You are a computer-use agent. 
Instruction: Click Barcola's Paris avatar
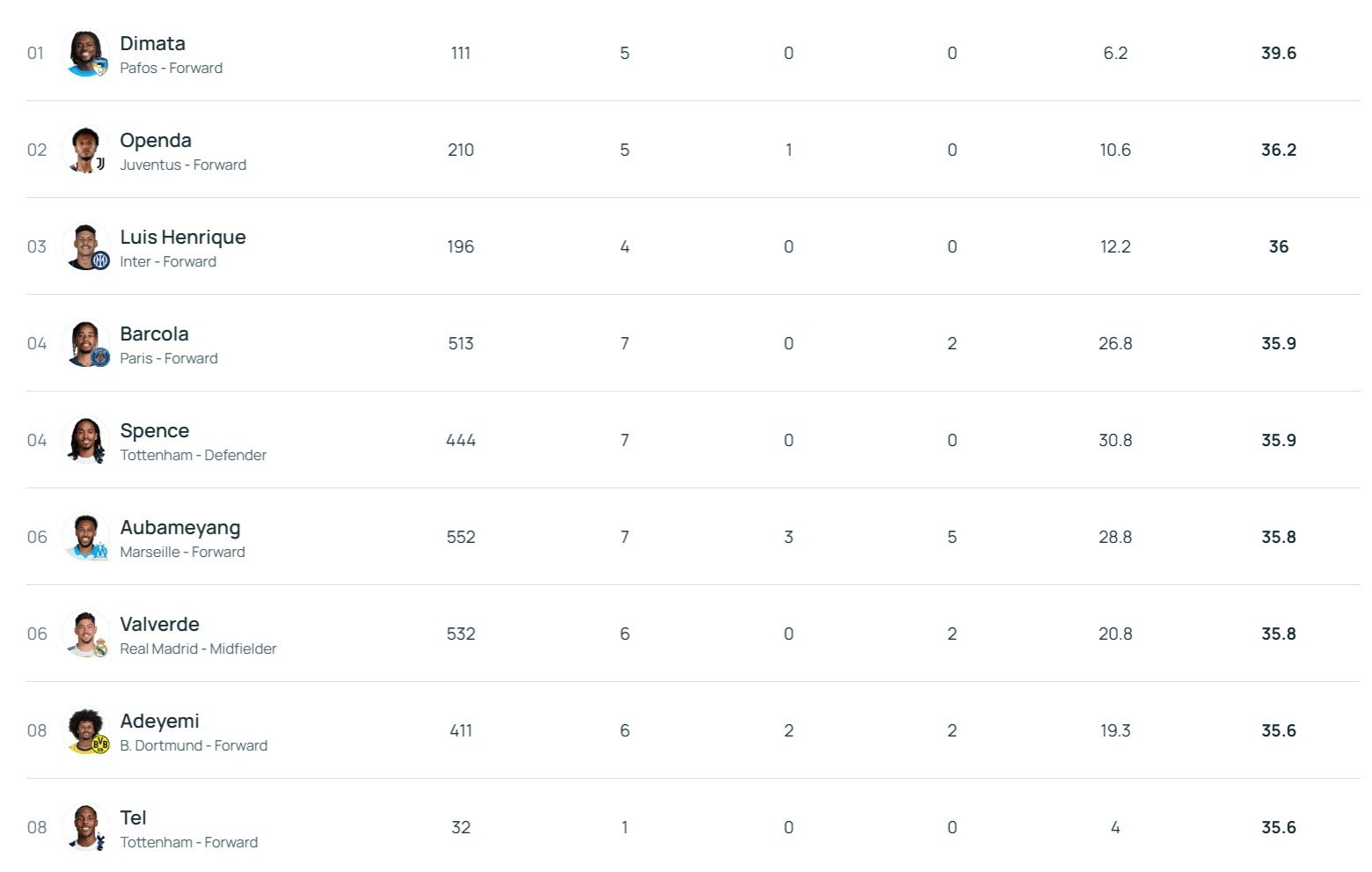(x=86, y=343)
